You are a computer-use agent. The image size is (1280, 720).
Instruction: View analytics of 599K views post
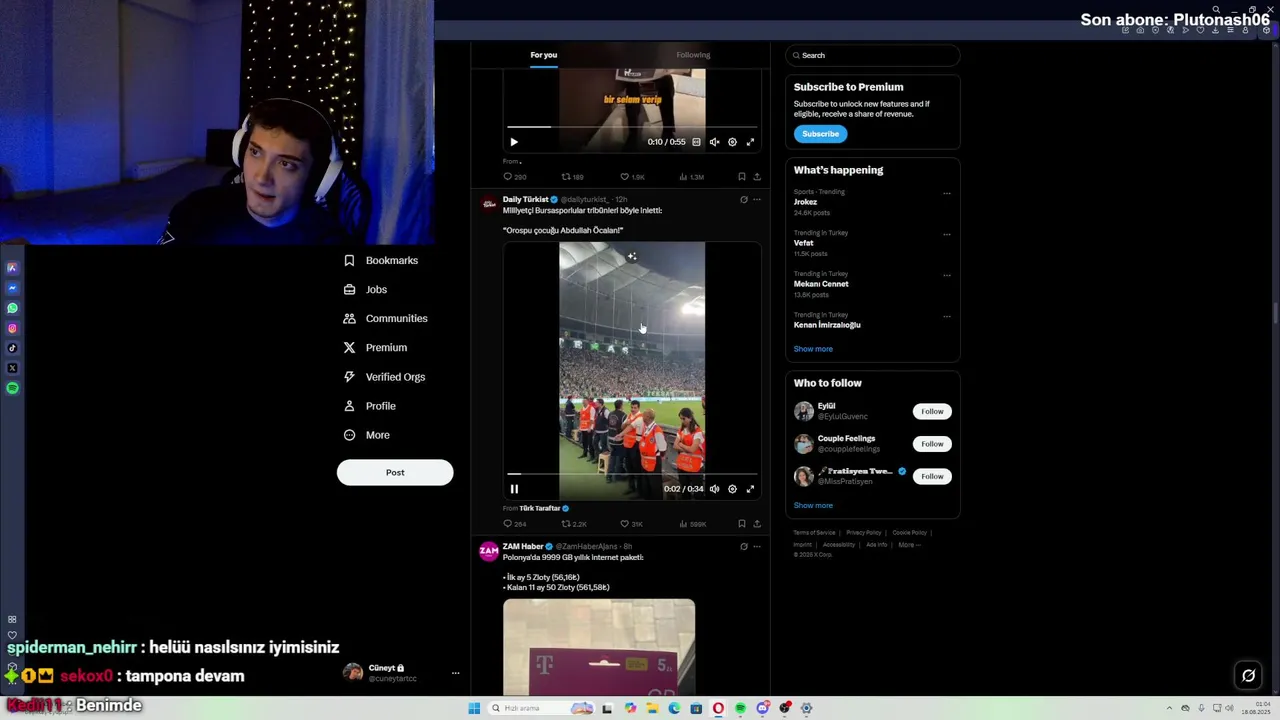coord(693,524)
